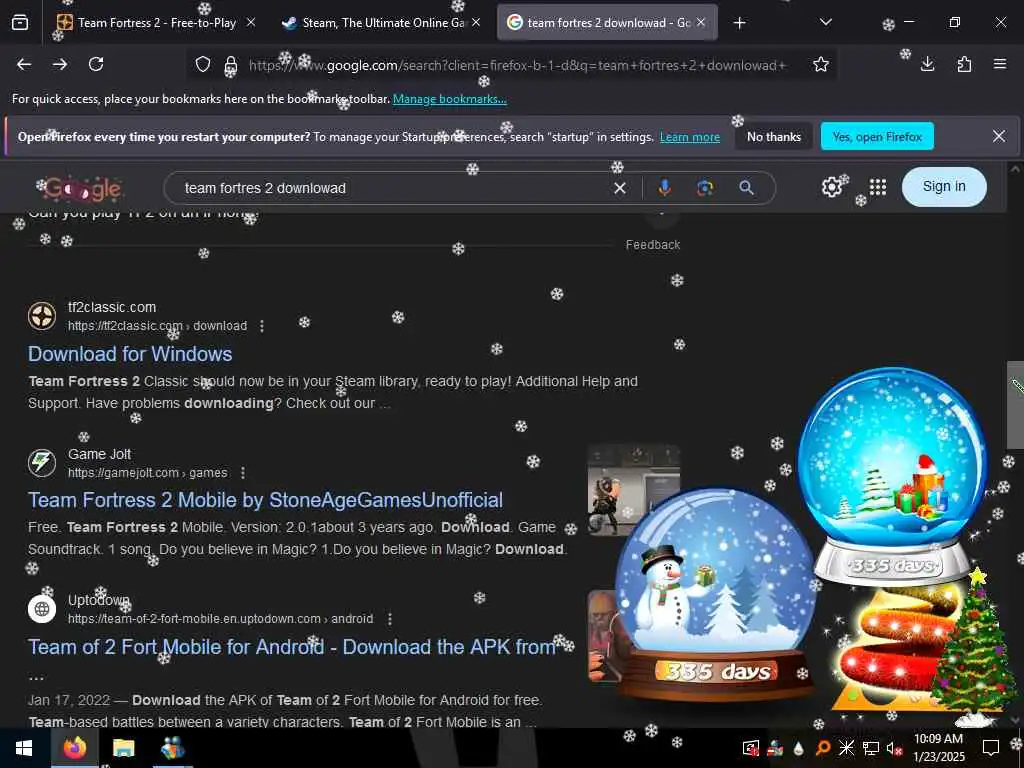This screenshot has height=768, width=1024.
Task: Open the extensions puzzle icon
Action: point(964,64)
